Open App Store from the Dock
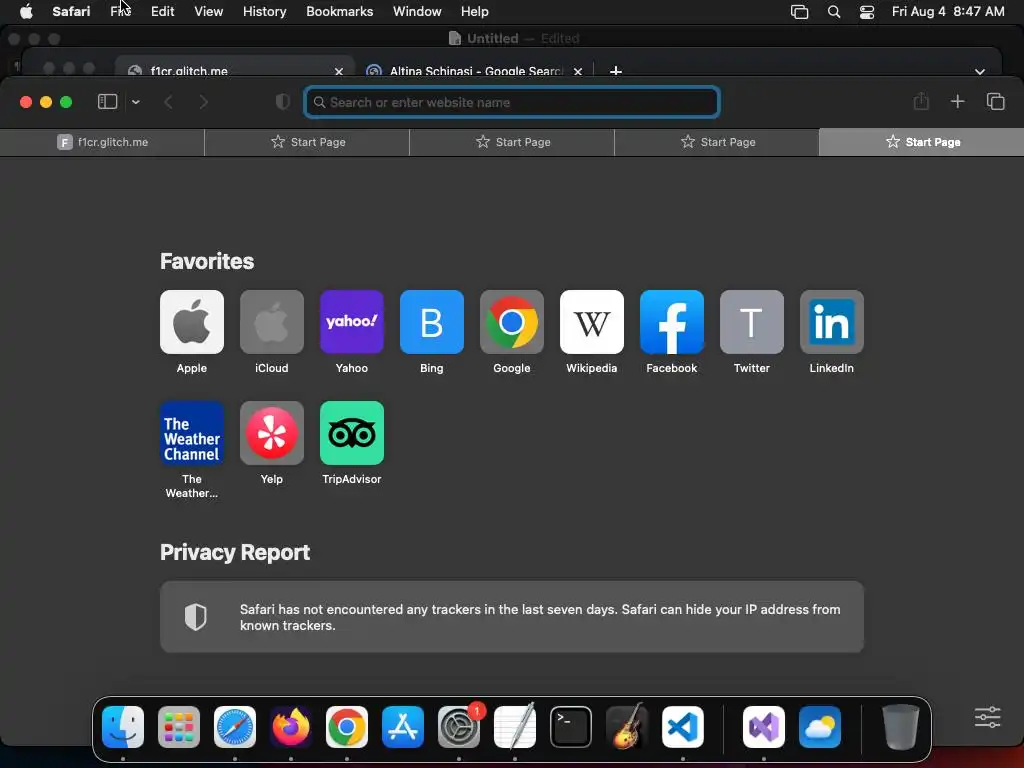1024x768 pixels. coord(403,726)
